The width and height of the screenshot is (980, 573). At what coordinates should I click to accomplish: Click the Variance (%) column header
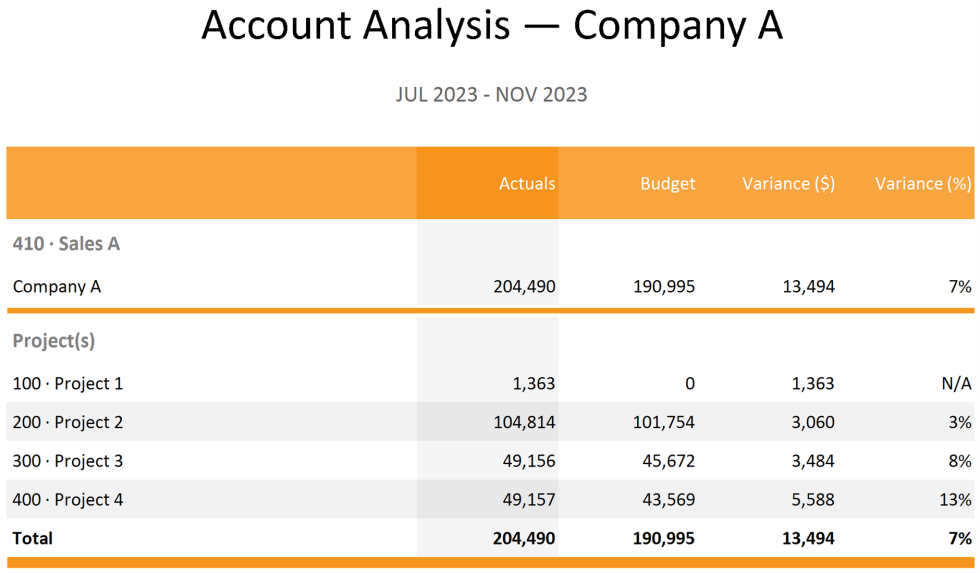click(x=923, y=184)
